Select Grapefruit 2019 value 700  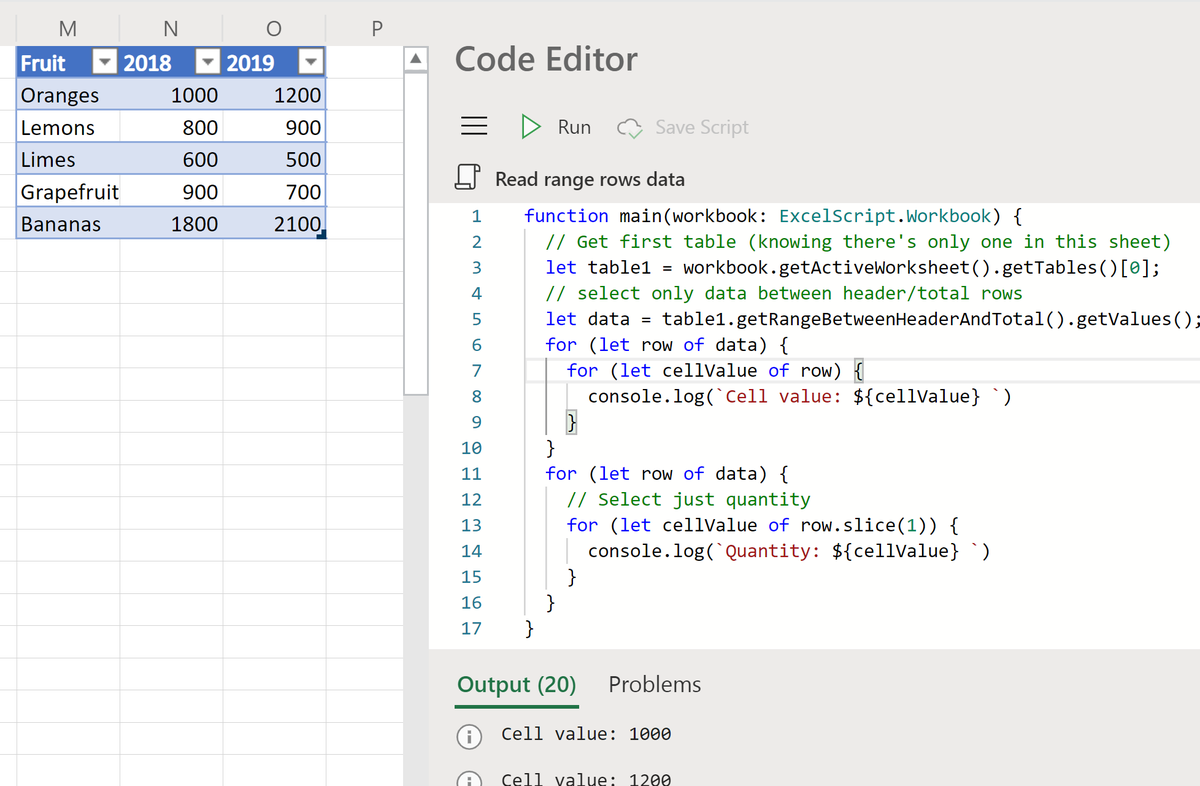[274, 191]
